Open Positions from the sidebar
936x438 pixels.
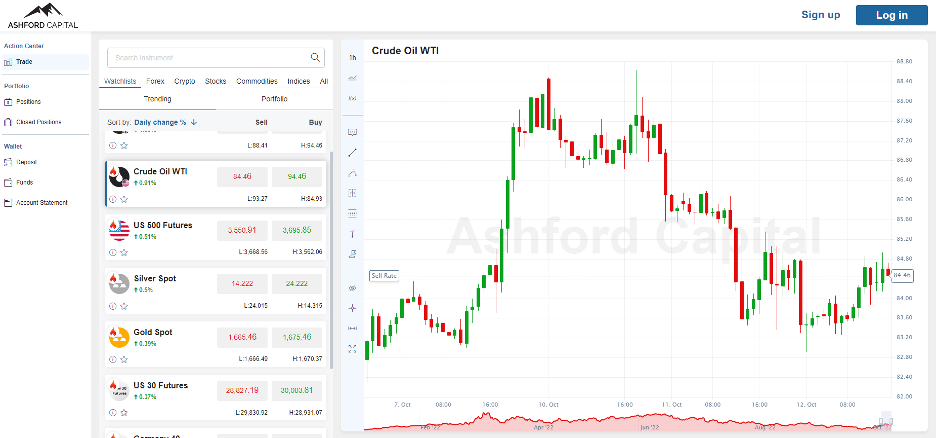click(28, 101)
